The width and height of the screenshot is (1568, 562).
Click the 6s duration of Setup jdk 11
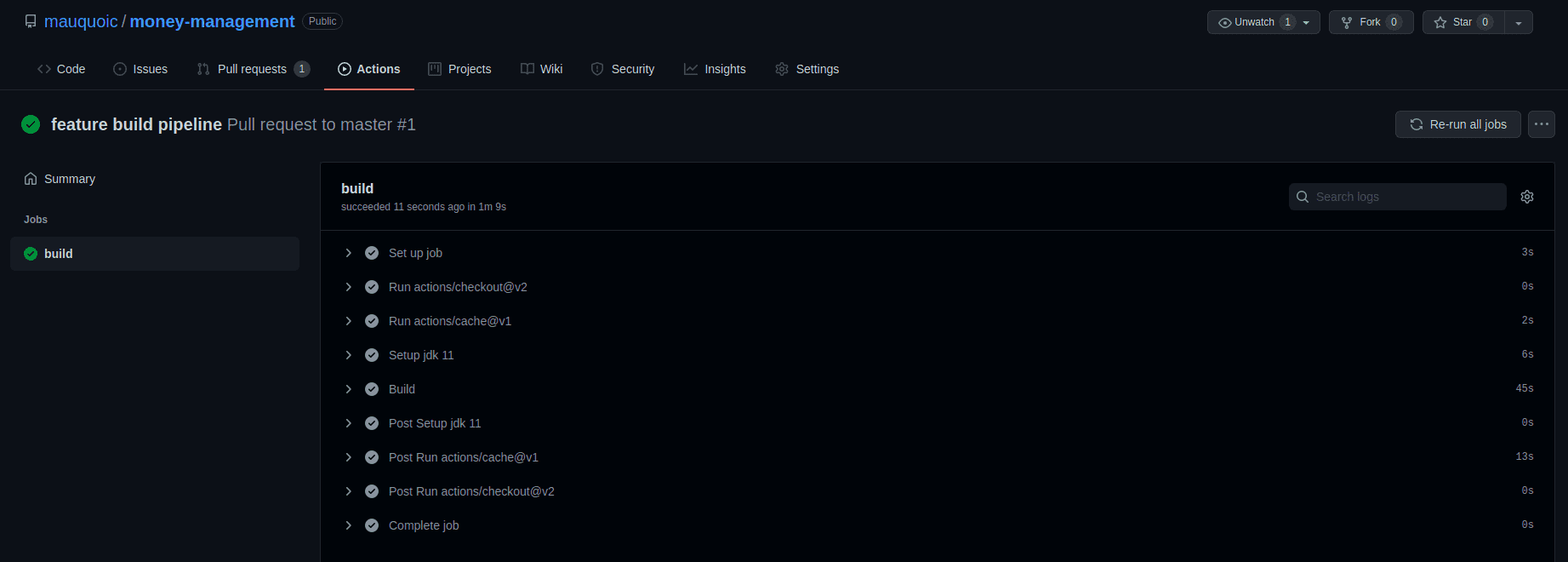pyautogui.click(x=1528, y=354)
